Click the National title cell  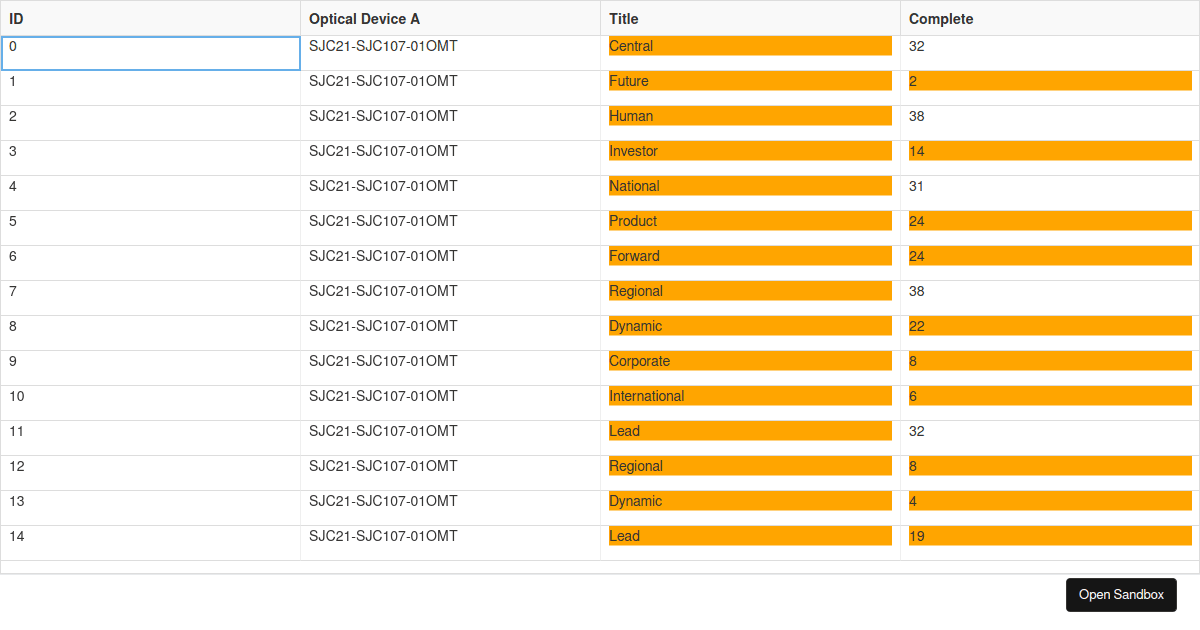[750, 187]
